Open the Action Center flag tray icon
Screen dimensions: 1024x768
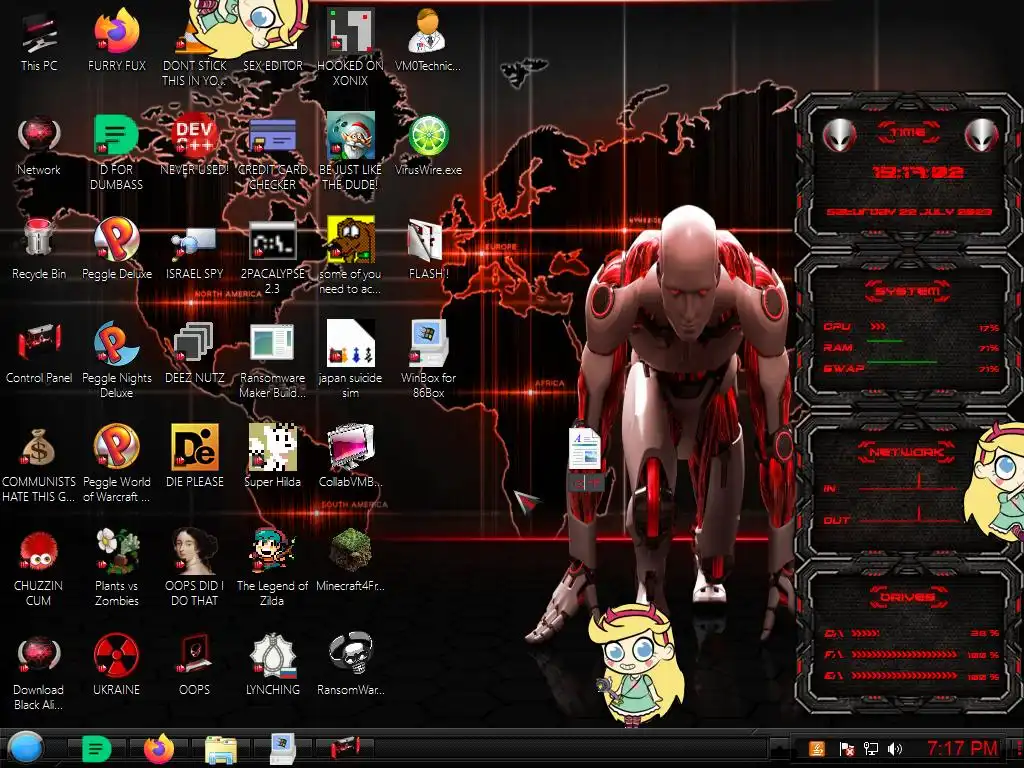point(846,749)
